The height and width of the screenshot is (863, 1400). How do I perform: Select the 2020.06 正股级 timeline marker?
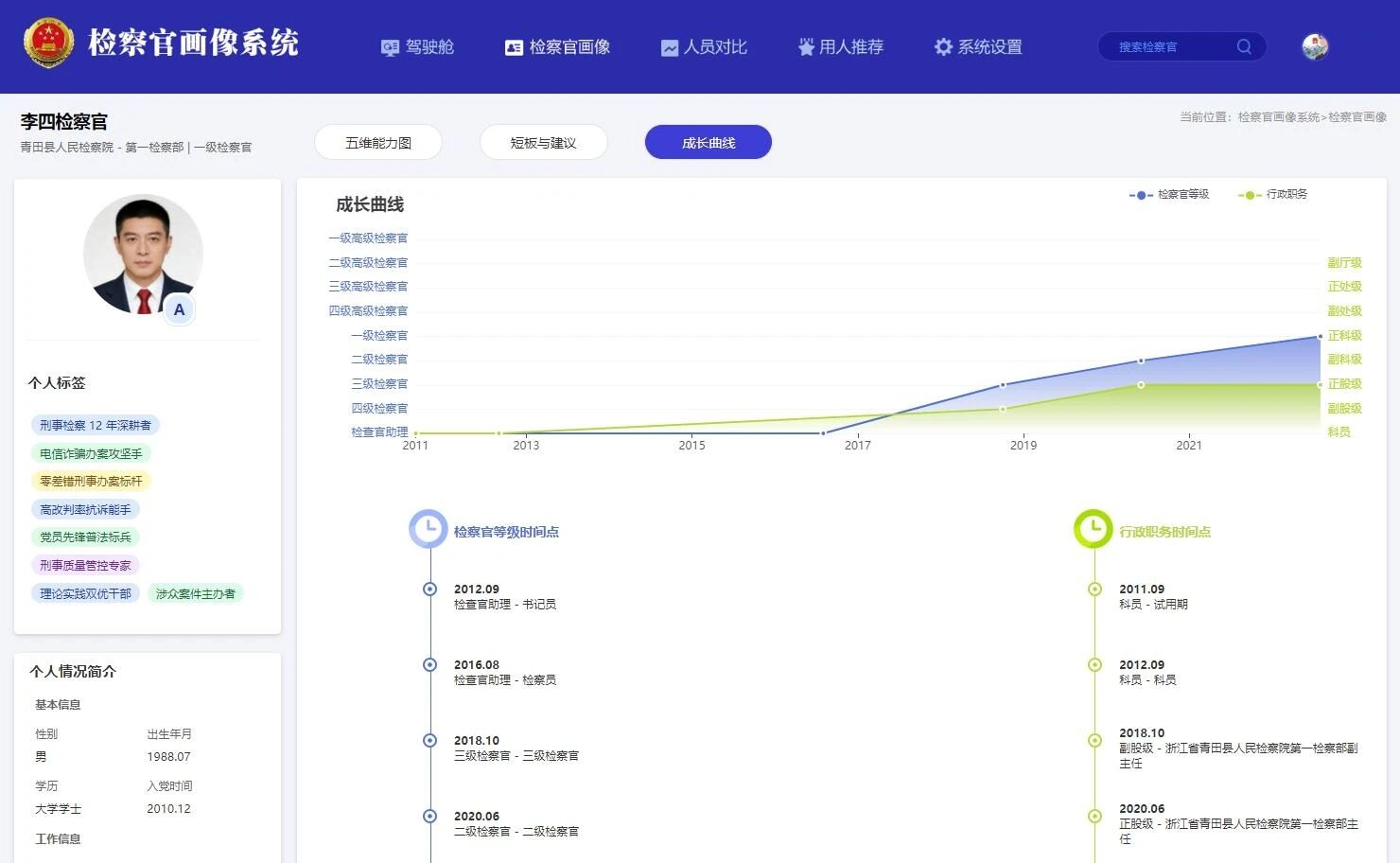(1094, 816)
